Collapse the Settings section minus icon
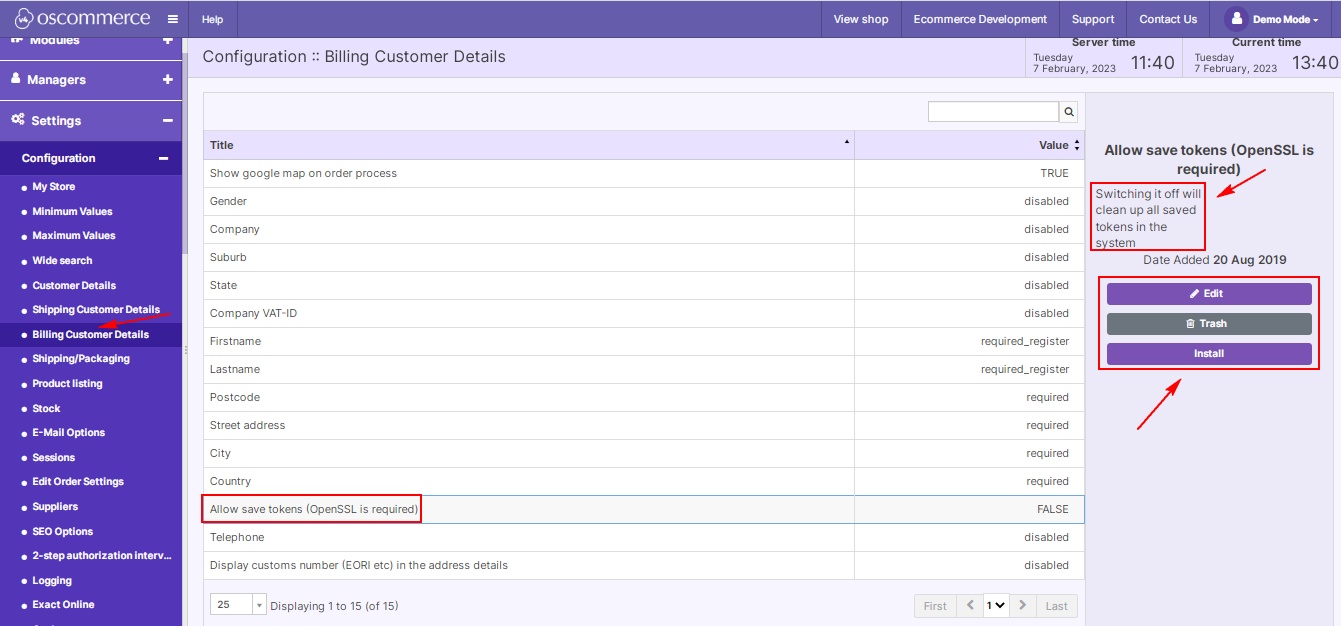Viewport: 1341px width, 626px height. [167, 120]
